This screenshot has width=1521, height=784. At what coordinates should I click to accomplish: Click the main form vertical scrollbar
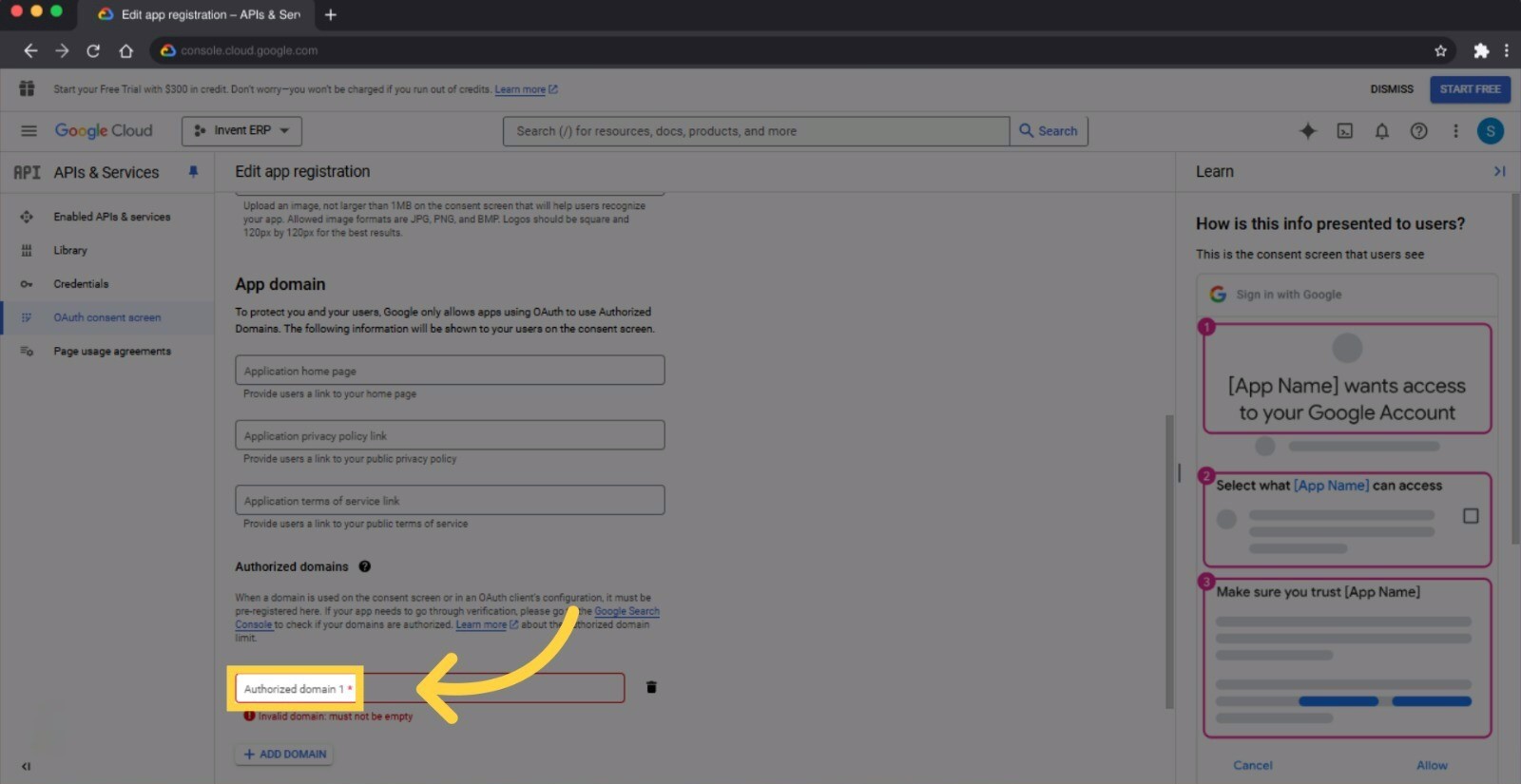tap(1169, 562)
